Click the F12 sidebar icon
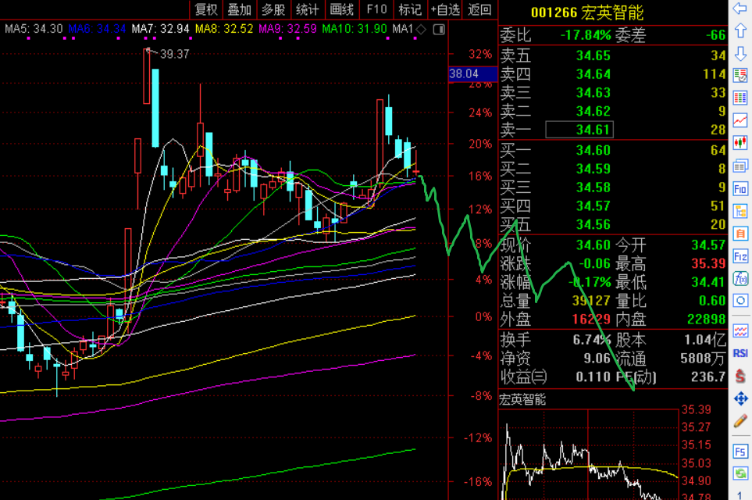The width and height of the screenshot is (752, 500). [x=740, y=256]
